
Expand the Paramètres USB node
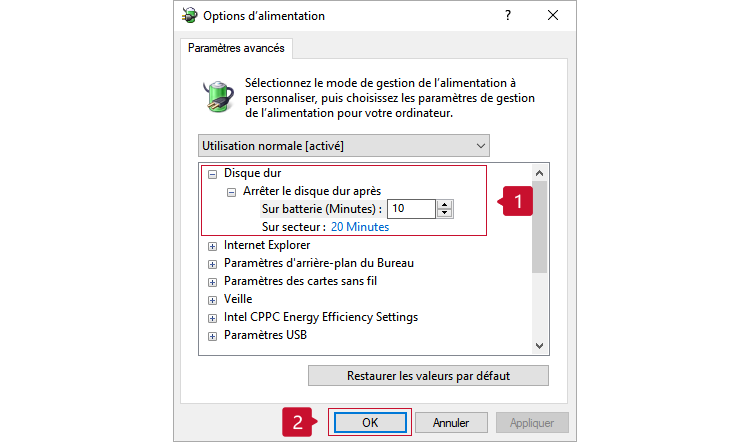(212, 335)
